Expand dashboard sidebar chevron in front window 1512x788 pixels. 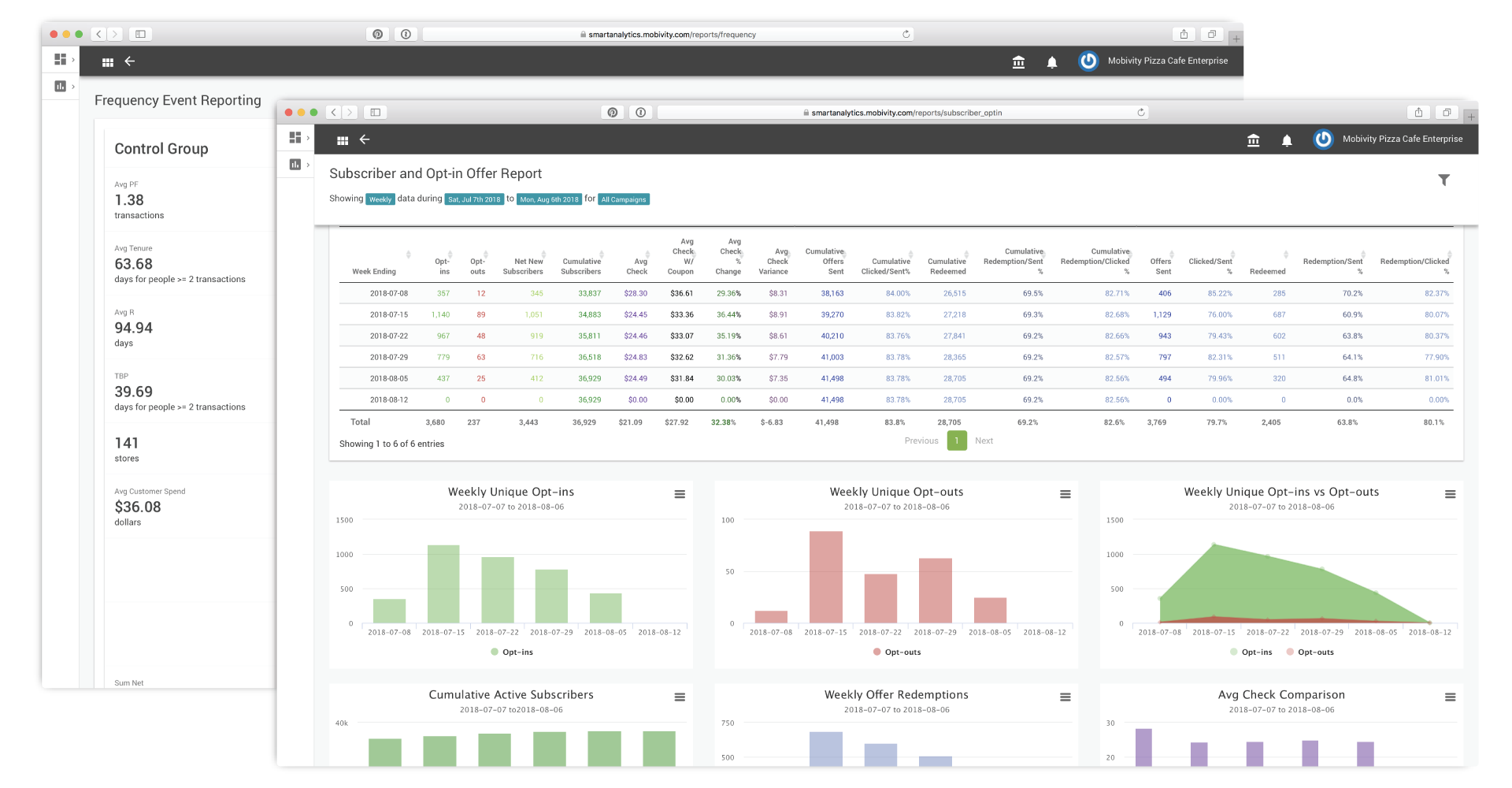[308, 138]
